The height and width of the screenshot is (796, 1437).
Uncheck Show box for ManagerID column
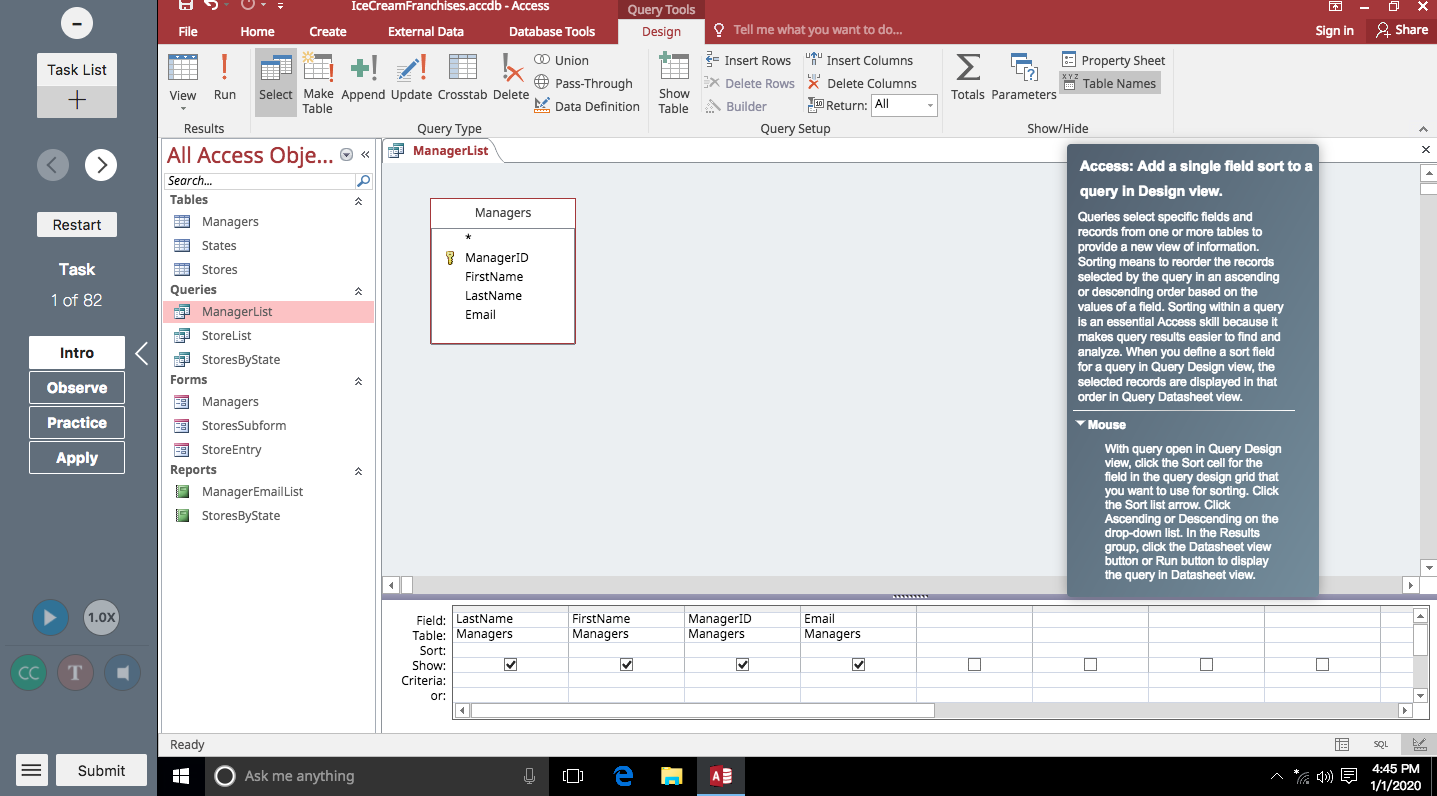pyautogui.click(x=743, y=665)
